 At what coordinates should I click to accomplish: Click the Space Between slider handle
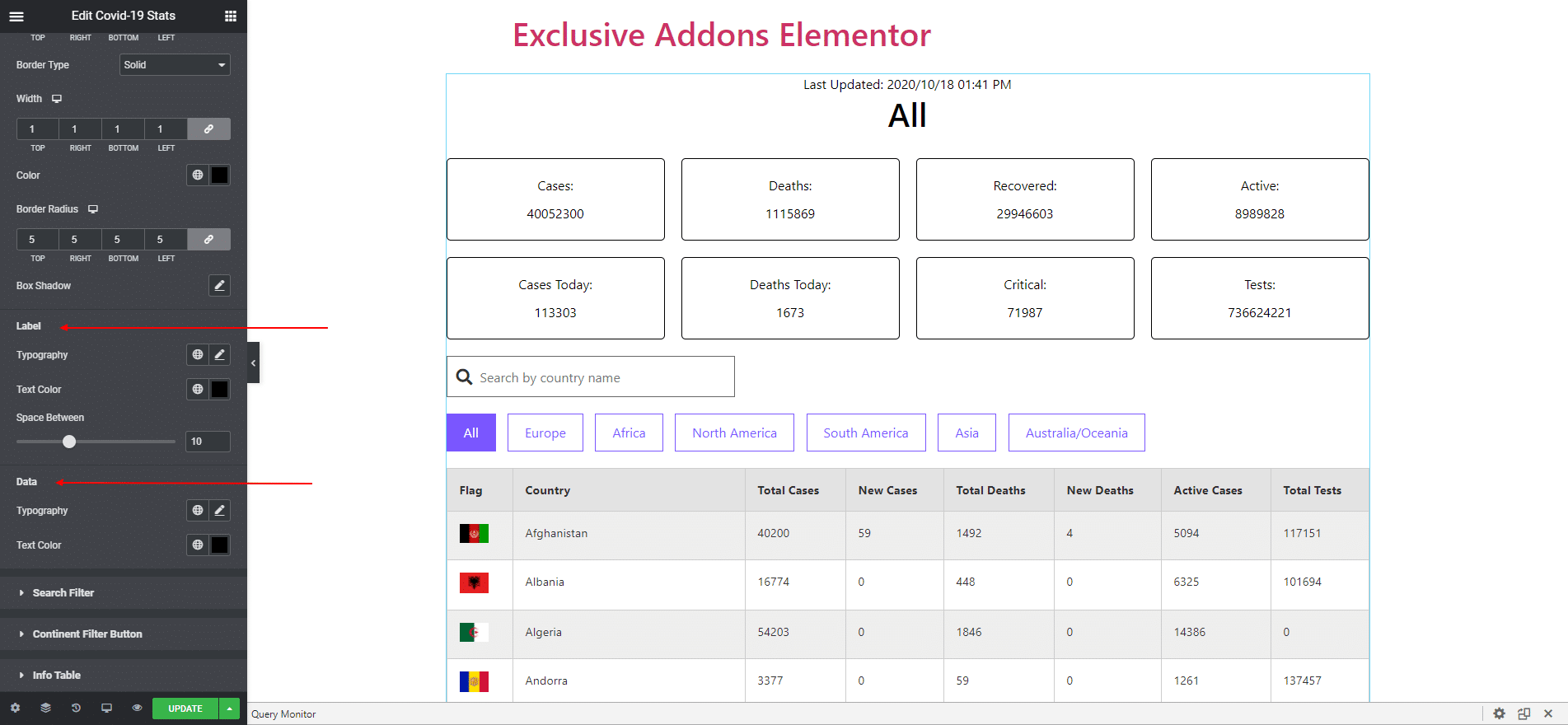click(x=69, y=442)
